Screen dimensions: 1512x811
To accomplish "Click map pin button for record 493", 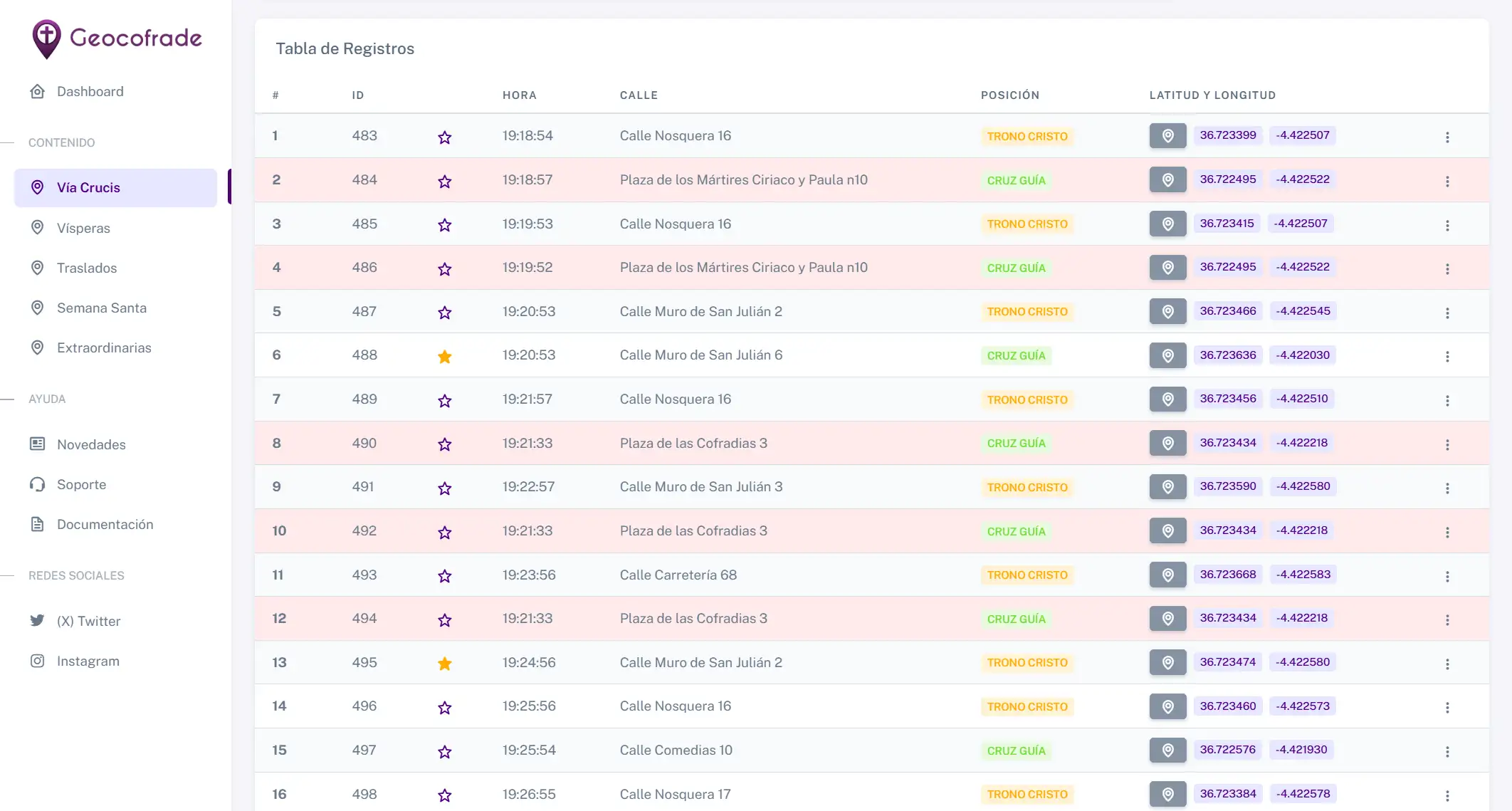I will coord(1167,575).
